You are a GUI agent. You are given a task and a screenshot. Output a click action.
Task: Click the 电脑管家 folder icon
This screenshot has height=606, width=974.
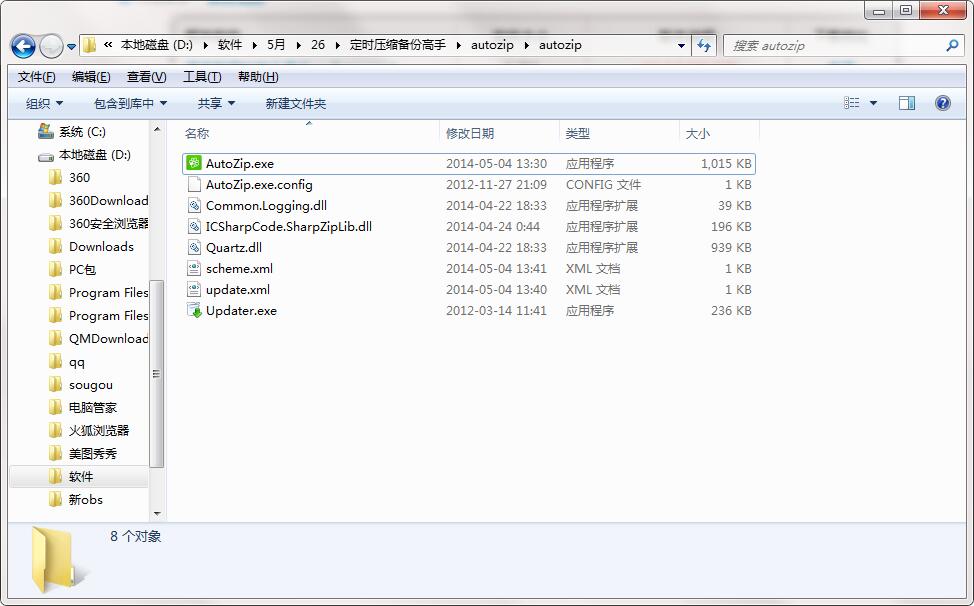pyautogui.click(x=55, y=407)
